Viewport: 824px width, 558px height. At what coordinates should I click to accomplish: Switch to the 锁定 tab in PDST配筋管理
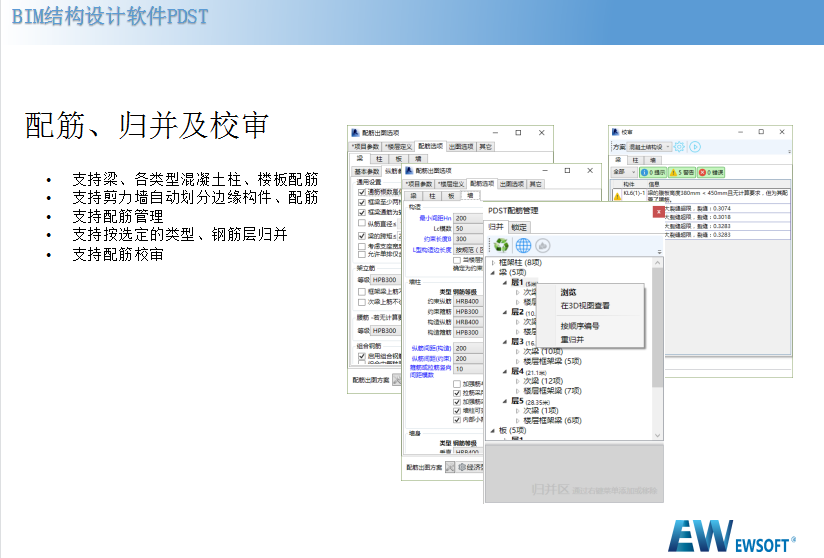[519, 227]
